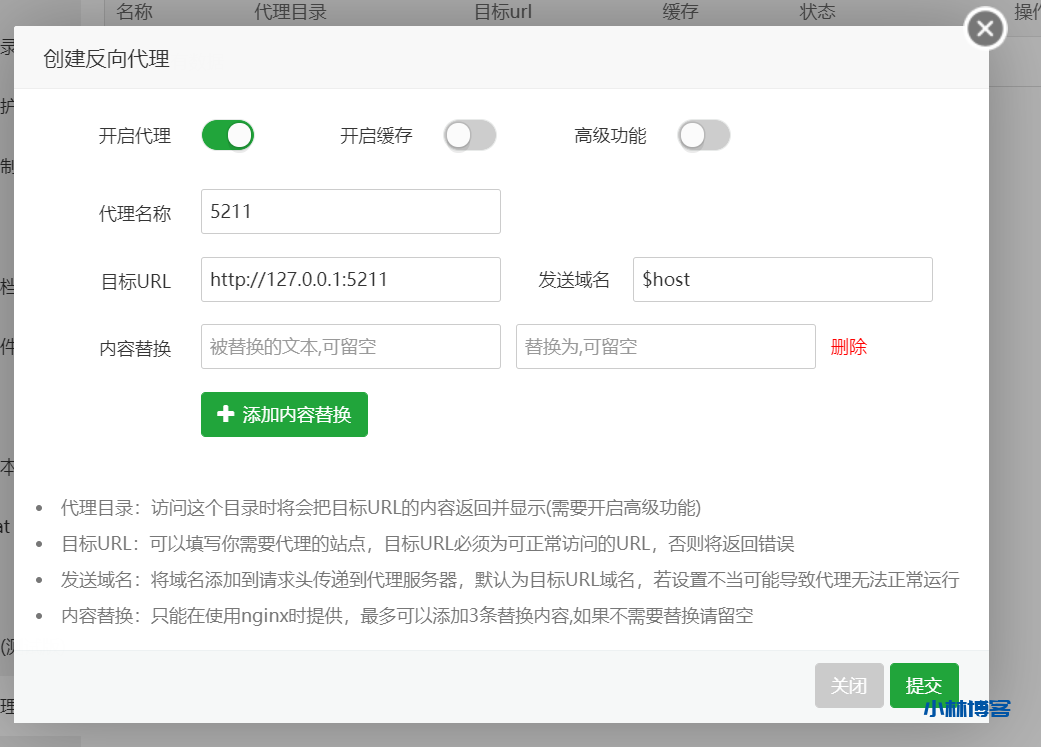Click the 目标url column header
The width and height of the screenshot is (1041, 747).
pos(507,12)
